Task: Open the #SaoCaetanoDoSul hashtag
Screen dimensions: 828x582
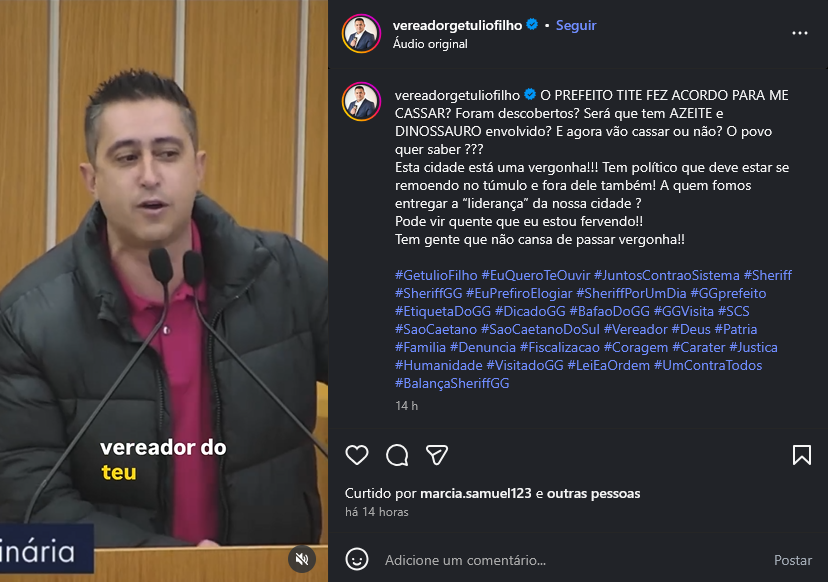Action: coord(540,329)
